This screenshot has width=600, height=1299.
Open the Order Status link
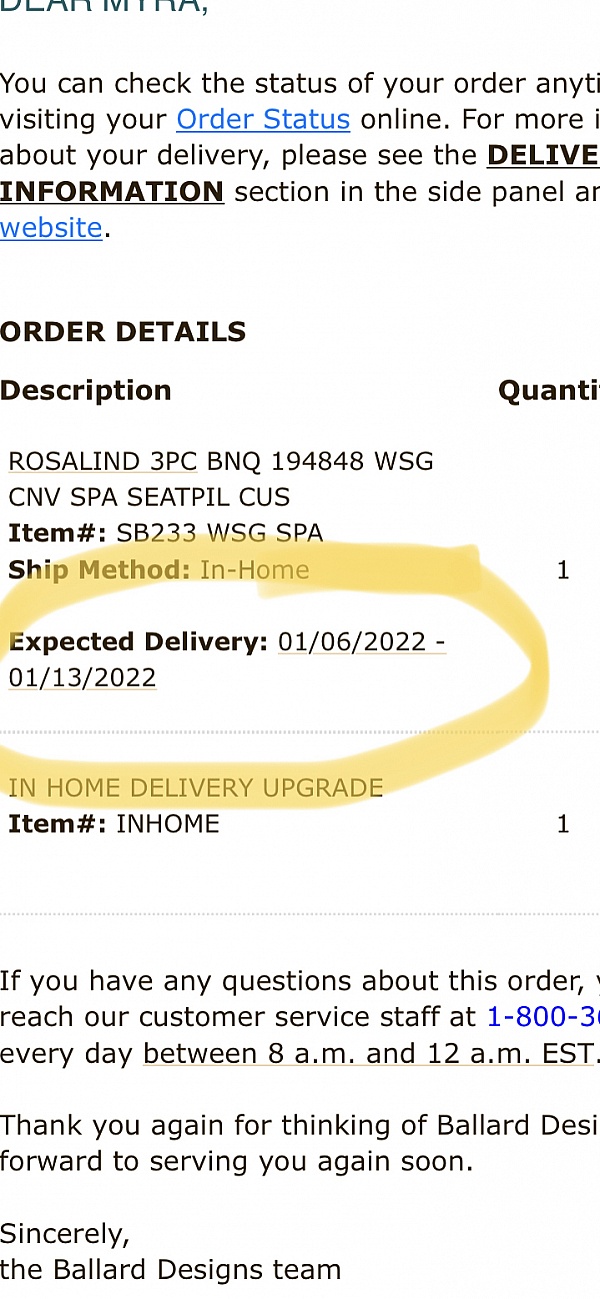pos(263,120)
